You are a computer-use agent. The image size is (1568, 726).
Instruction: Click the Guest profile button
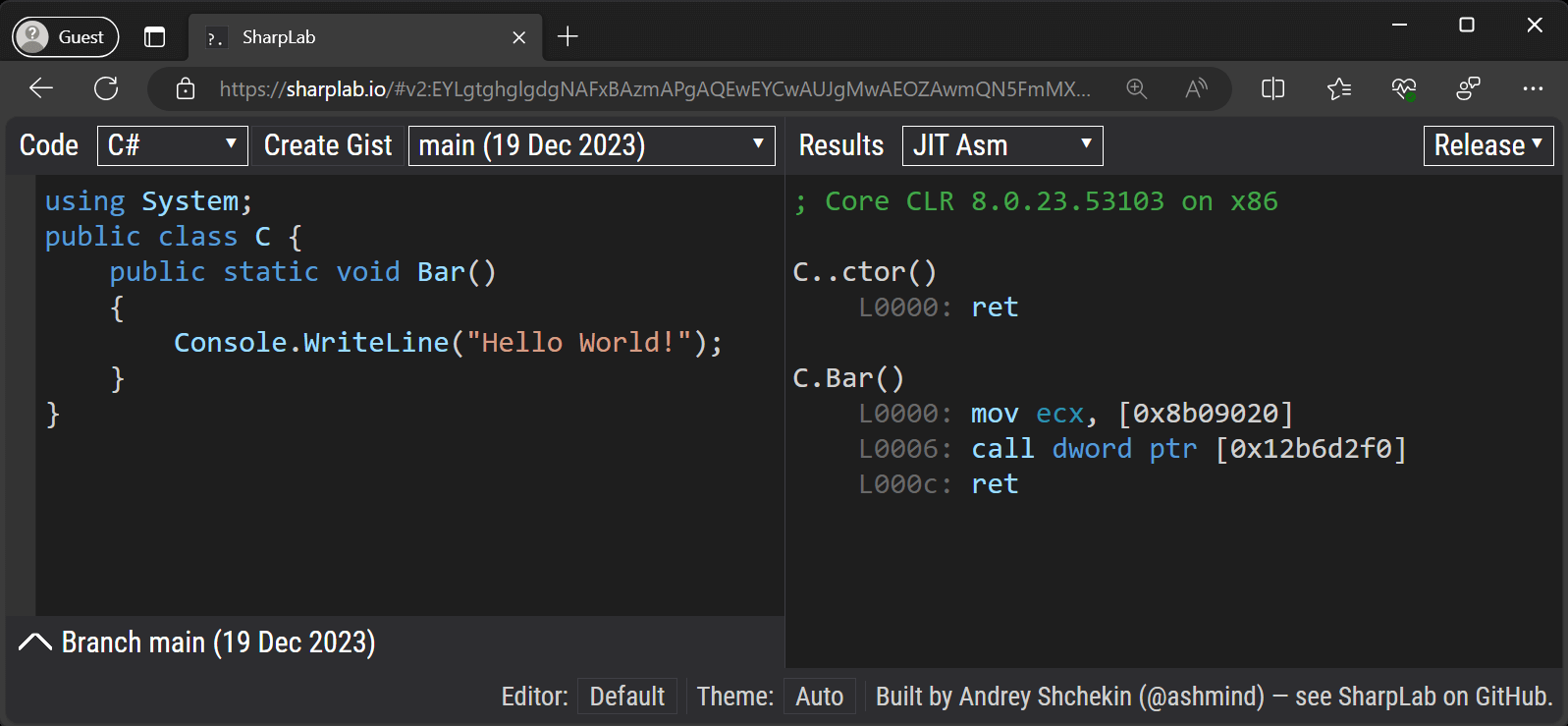pyautogui.click(x=65, y=37)
